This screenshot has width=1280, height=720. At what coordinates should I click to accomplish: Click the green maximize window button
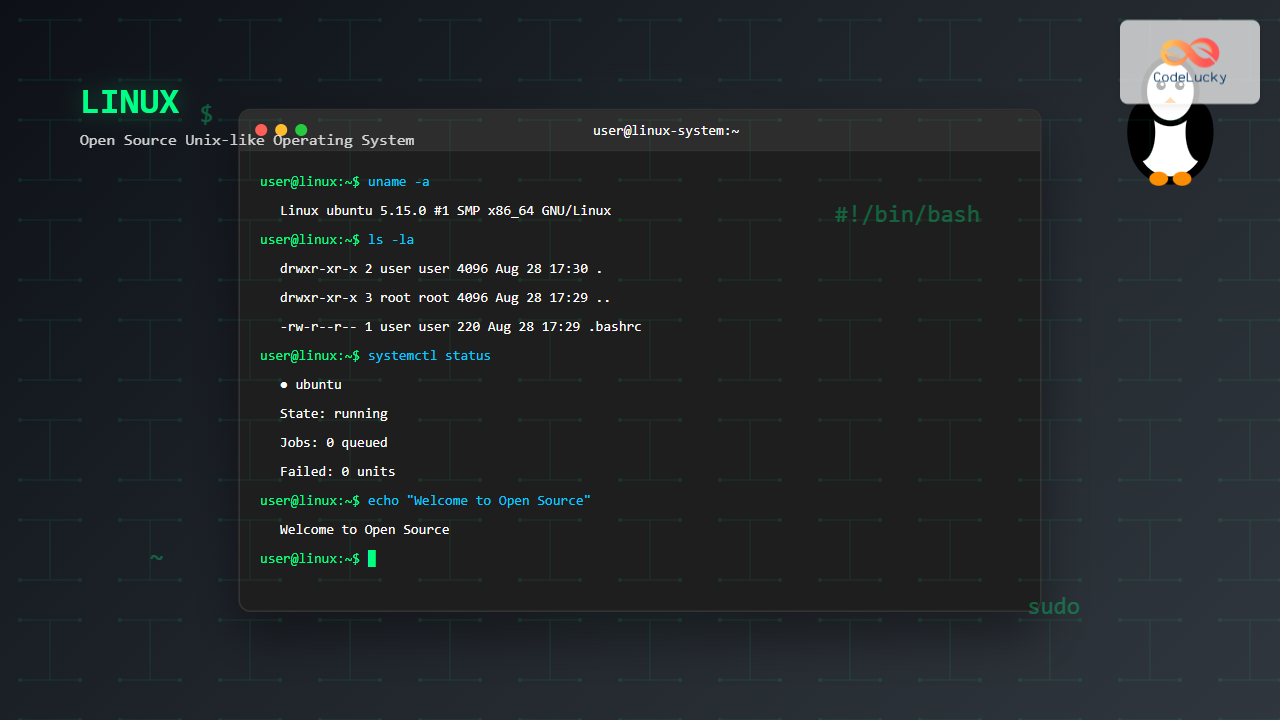[x=301, y=130]
